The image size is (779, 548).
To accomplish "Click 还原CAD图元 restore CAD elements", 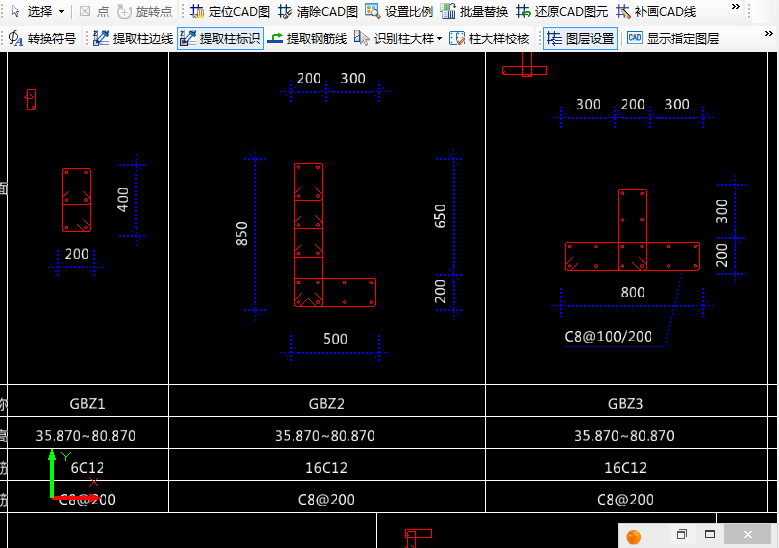I will tap(562, 11).
